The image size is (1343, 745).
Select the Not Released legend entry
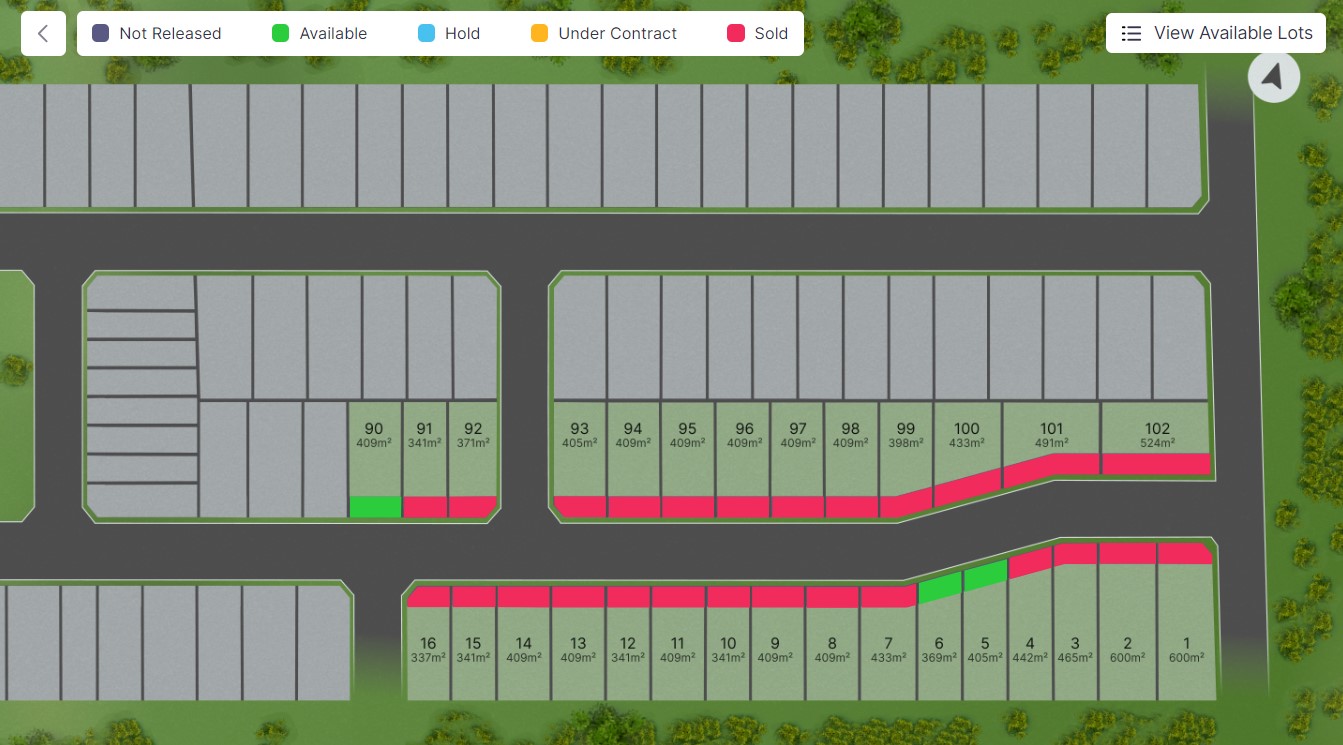point(156,33)
